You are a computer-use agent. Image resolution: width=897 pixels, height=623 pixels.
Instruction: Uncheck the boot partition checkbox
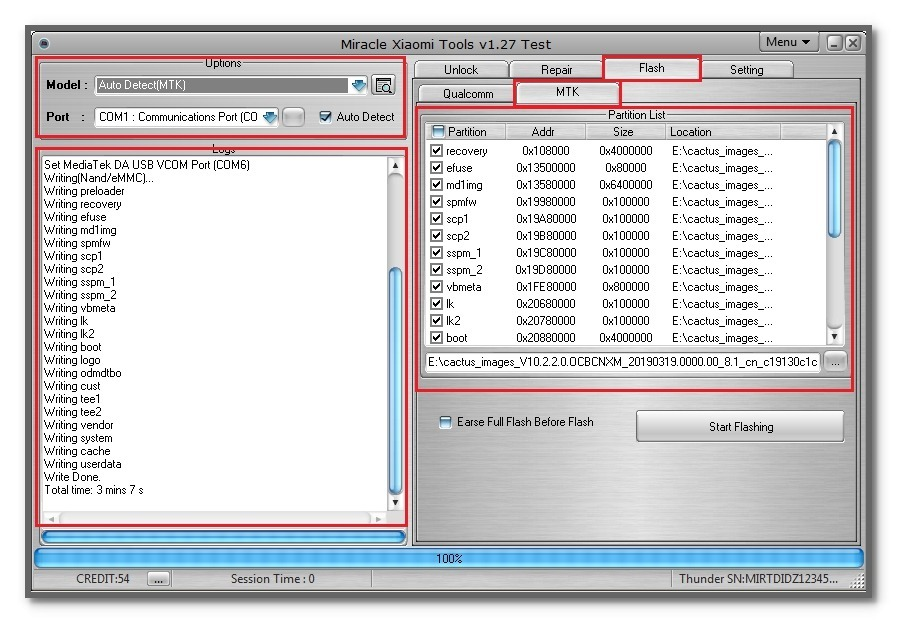coord(436,338)
